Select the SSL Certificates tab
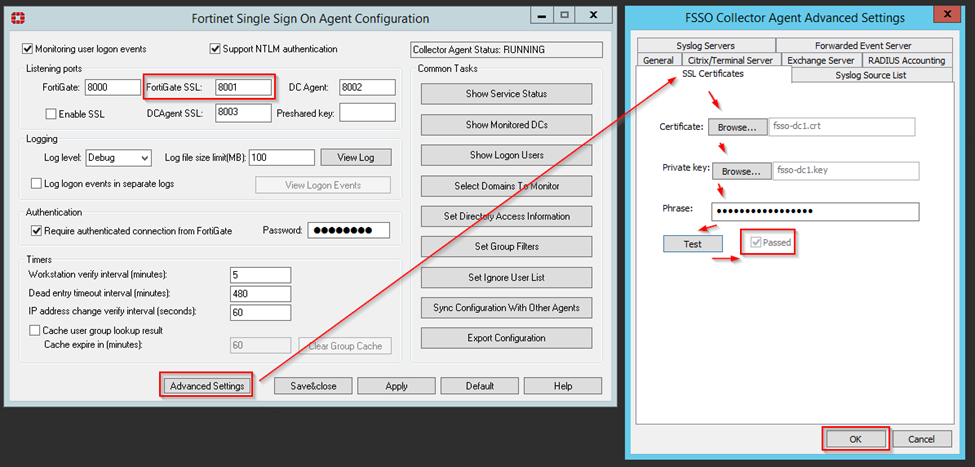The height and width of the screenshot is (467, 975). click(713, 74)
